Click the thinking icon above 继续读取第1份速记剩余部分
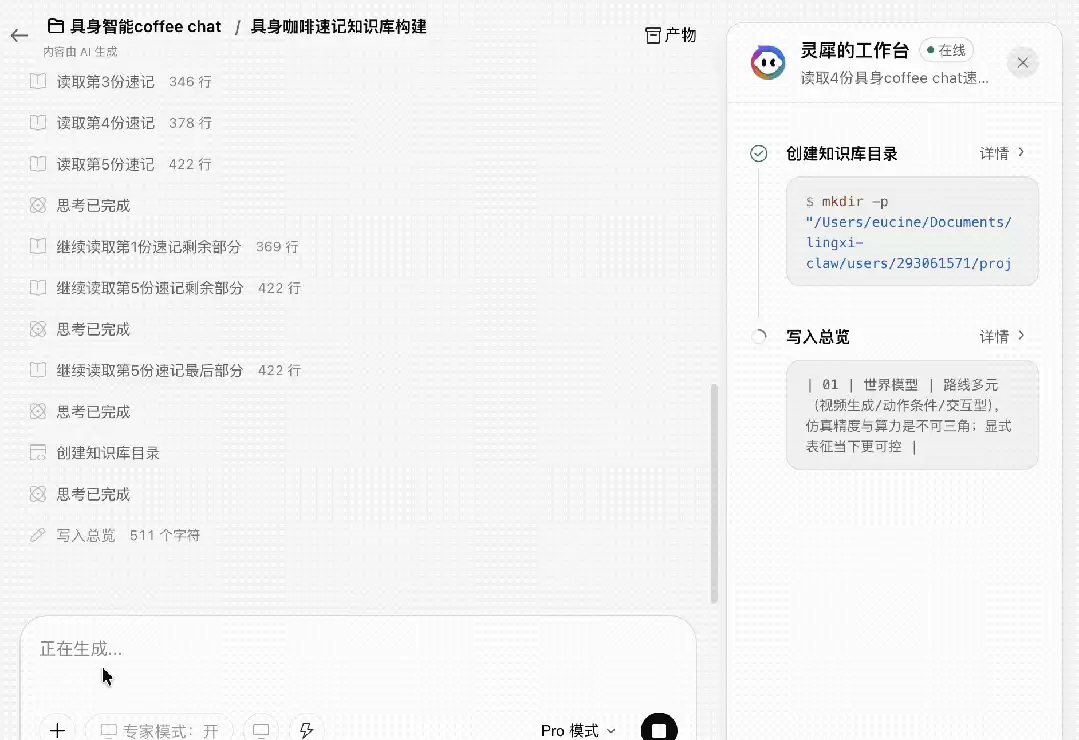1079x740 pixels. [38, 205]
